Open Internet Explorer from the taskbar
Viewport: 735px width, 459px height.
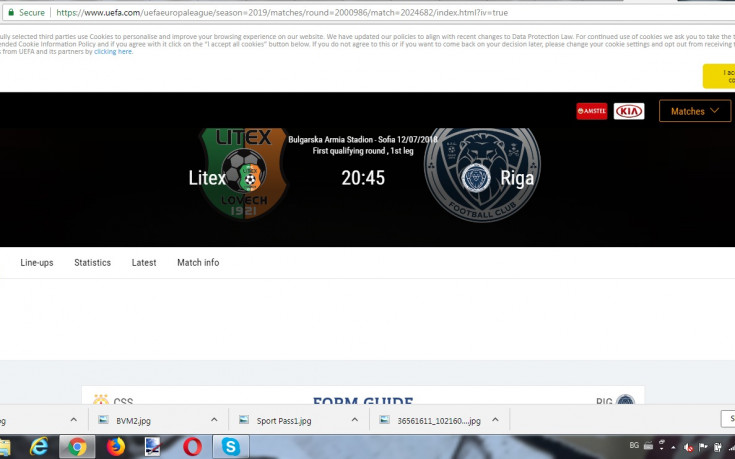[39, 446]
